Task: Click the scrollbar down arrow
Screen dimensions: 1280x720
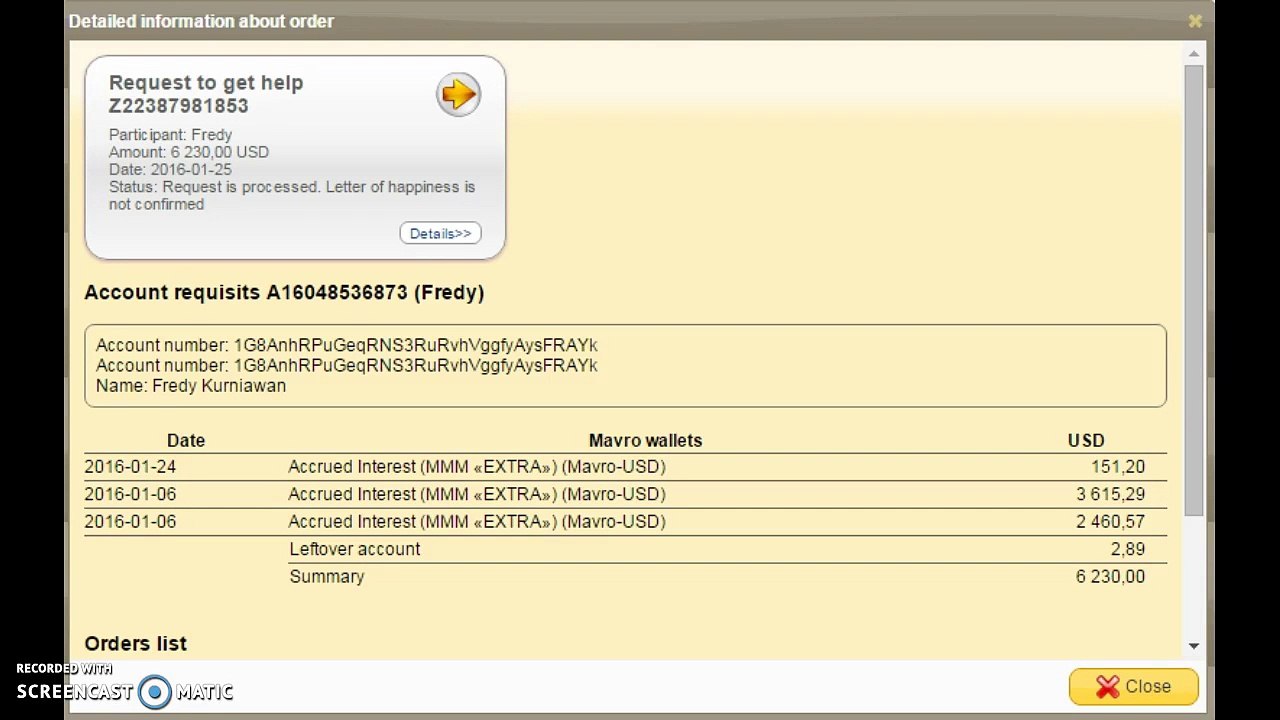Action: [1193, 646]
